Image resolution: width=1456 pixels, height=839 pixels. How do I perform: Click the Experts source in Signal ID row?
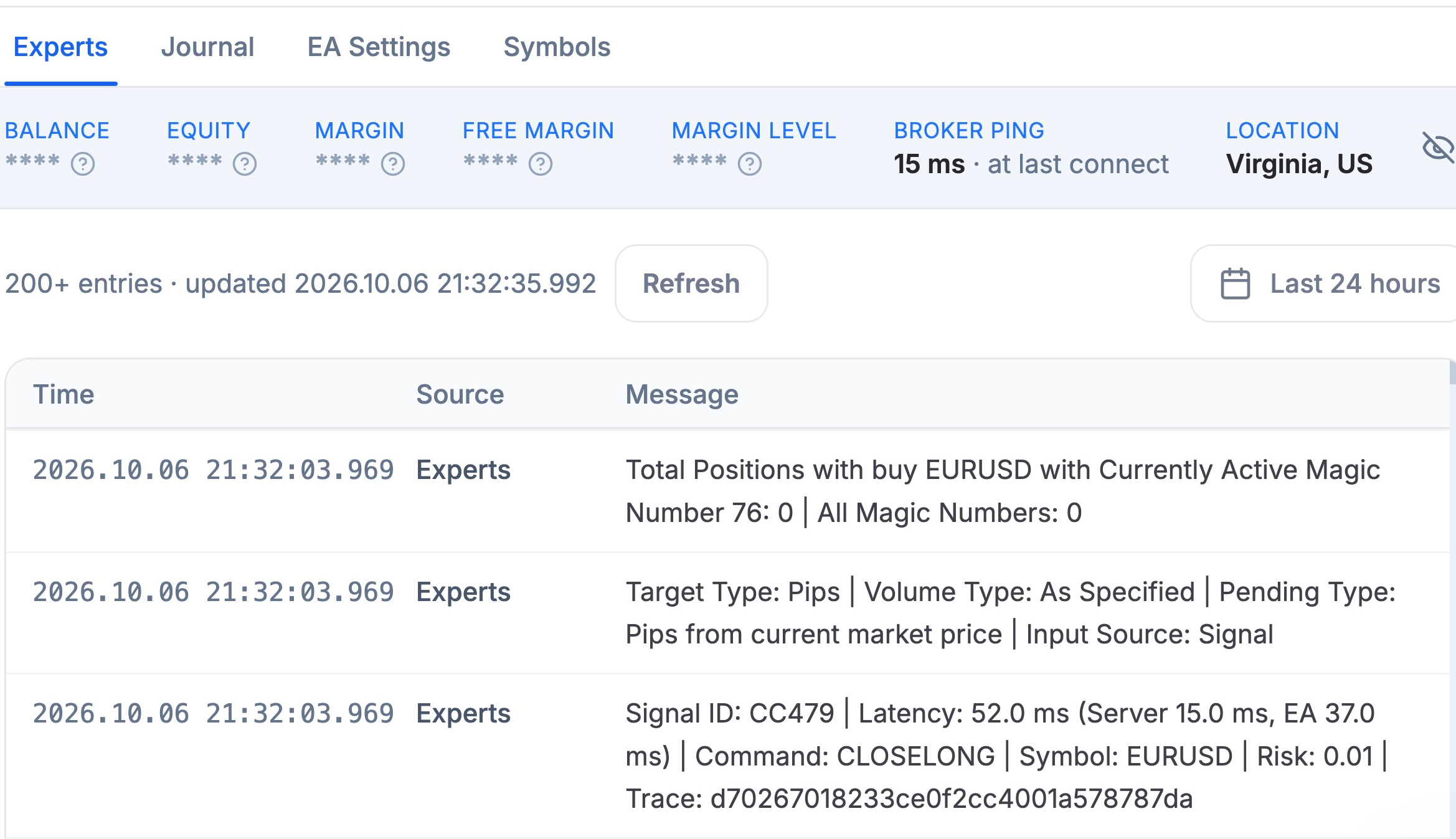pyautogui.click(x=463, y=714)
